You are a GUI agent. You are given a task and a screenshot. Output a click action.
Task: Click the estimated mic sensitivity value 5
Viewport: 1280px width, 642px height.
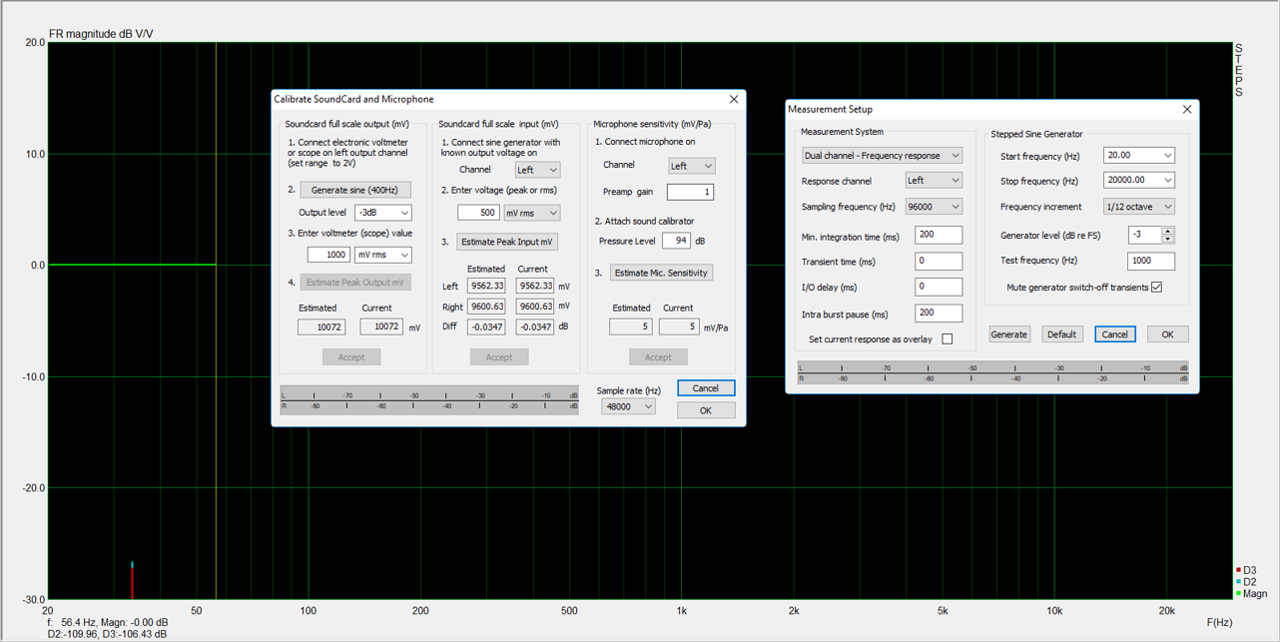point(630,327)
